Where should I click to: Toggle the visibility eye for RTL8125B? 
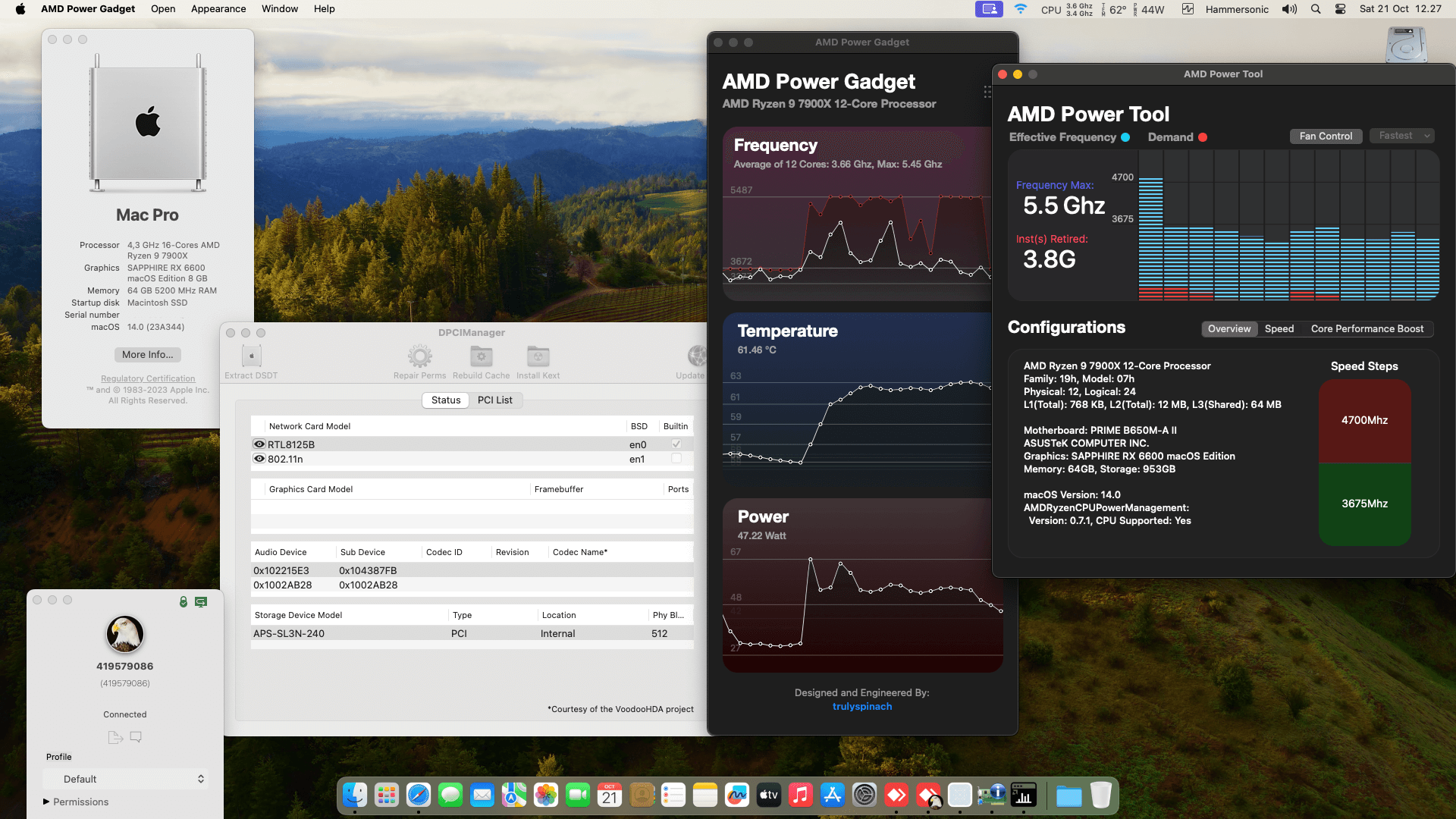pos(259,444)
